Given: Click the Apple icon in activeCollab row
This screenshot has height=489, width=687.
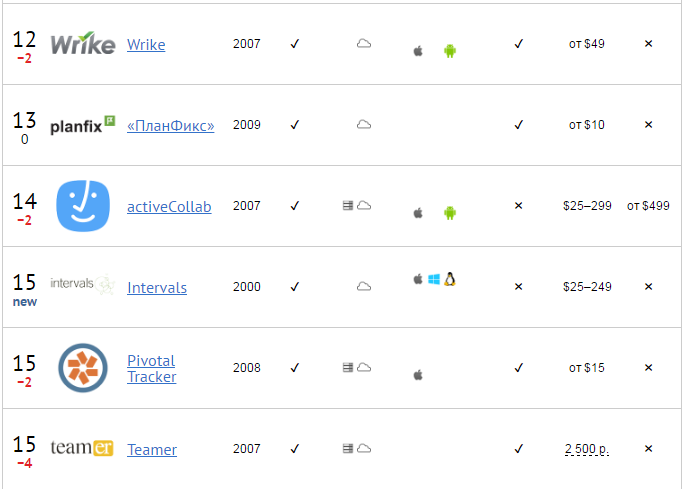Looking at the screenshot, I should tap(418, 213).
